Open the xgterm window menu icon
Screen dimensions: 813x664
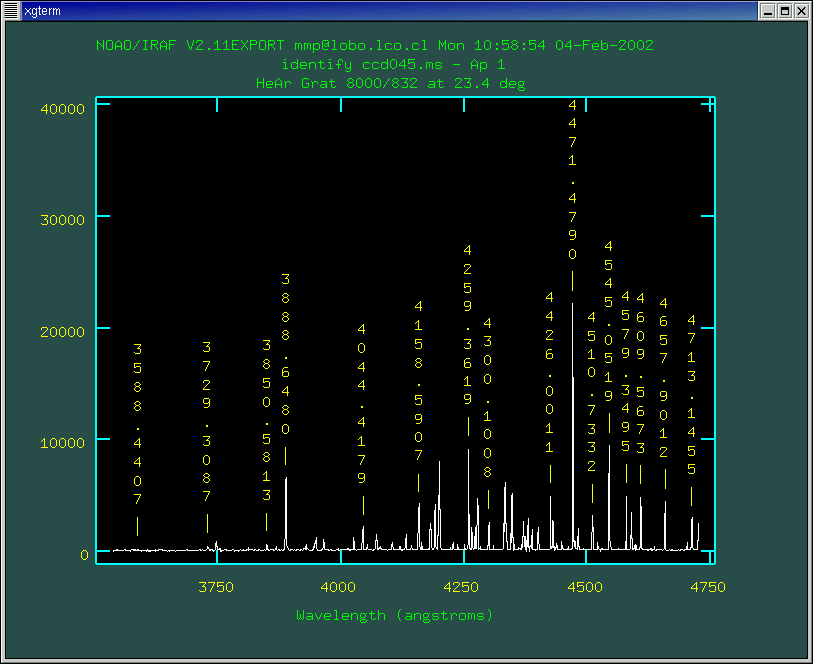tap(11, 10)
